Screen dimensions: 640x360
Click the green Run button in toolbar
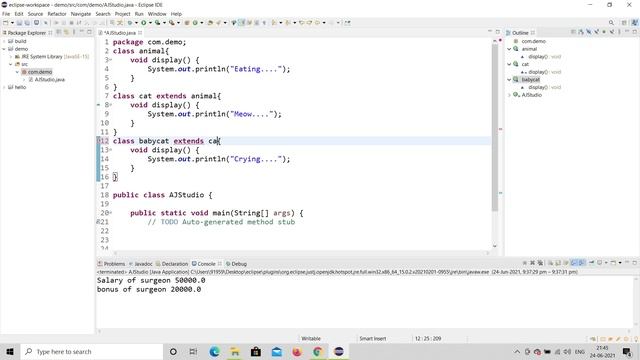pyautogui.click(x=144, y=23)
